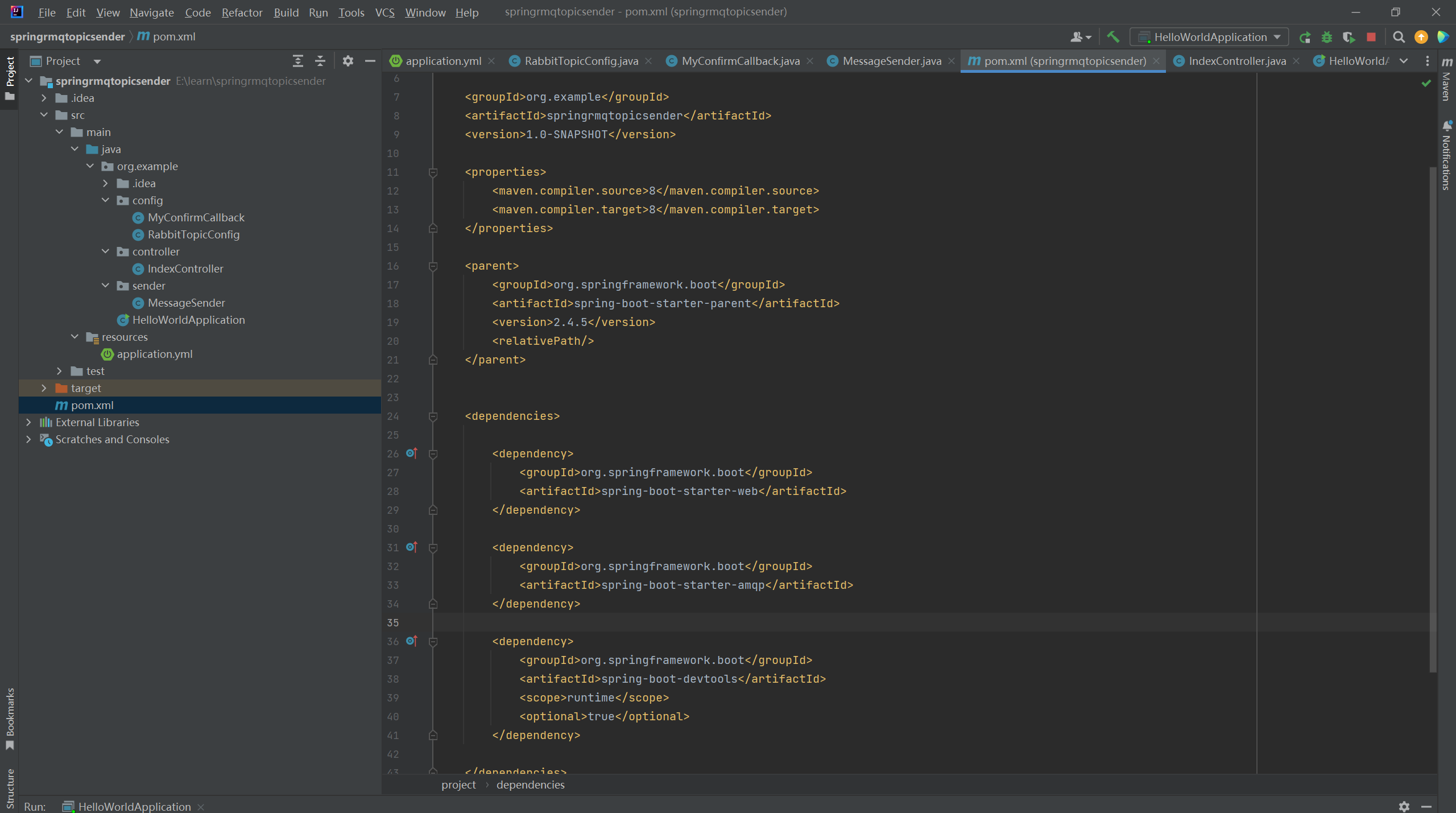Expand the target folder

pos(44,388)
